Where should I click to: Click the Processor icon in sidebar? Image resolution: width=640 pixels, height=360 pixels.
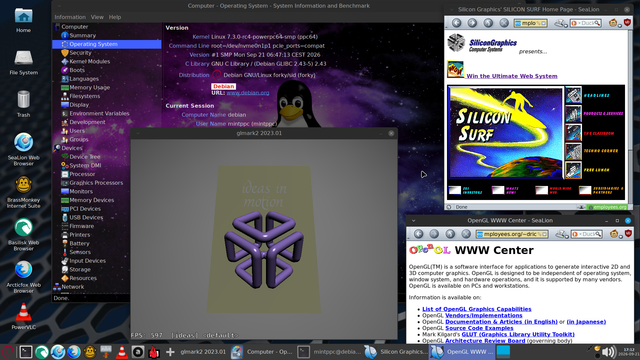(64, 174)
